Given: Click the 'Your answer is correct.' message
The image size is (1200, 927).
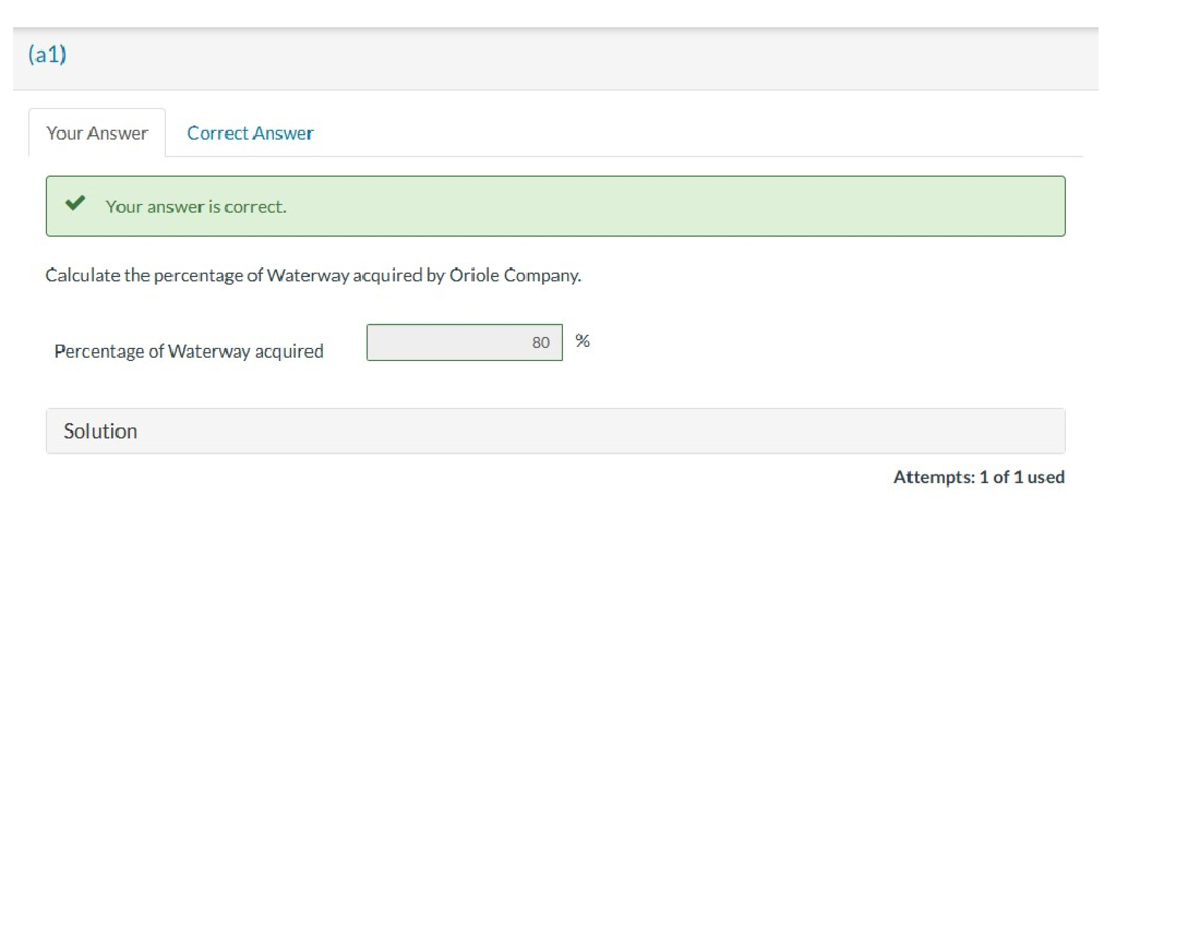Looking at the screenshot, I should (x=196, y=207).
